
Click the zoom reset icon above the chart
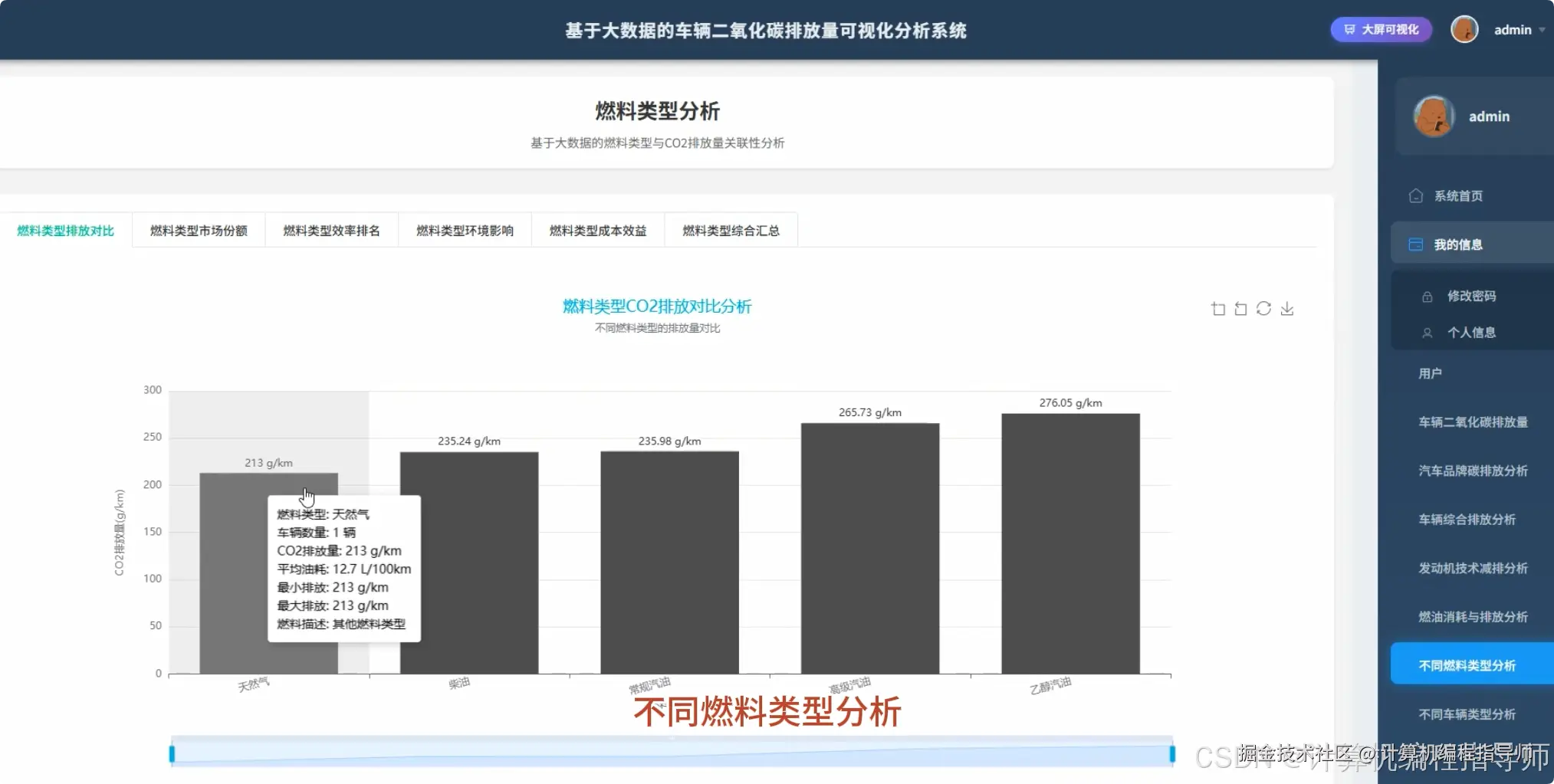coord(1240,308)
